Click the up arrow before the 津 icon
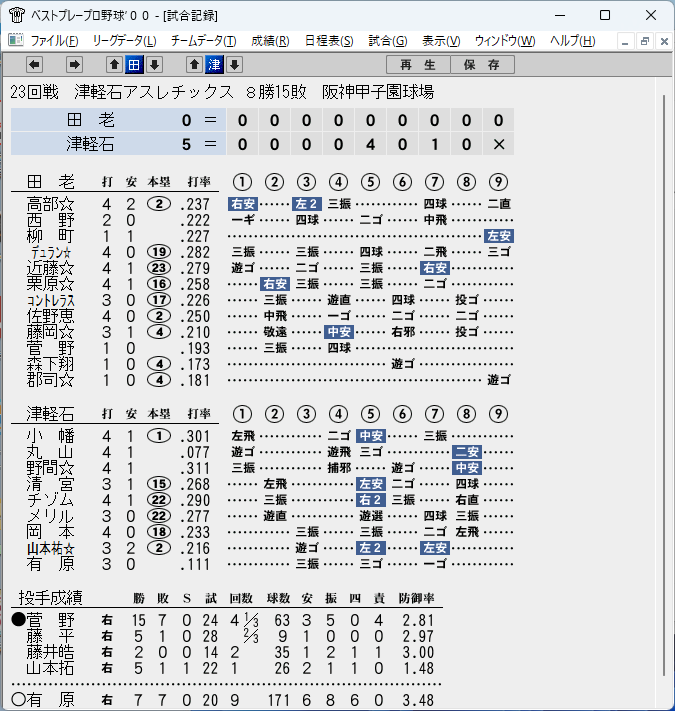This screenshot has height=711, width=675. pyautogui.click(x=194, y=65)
